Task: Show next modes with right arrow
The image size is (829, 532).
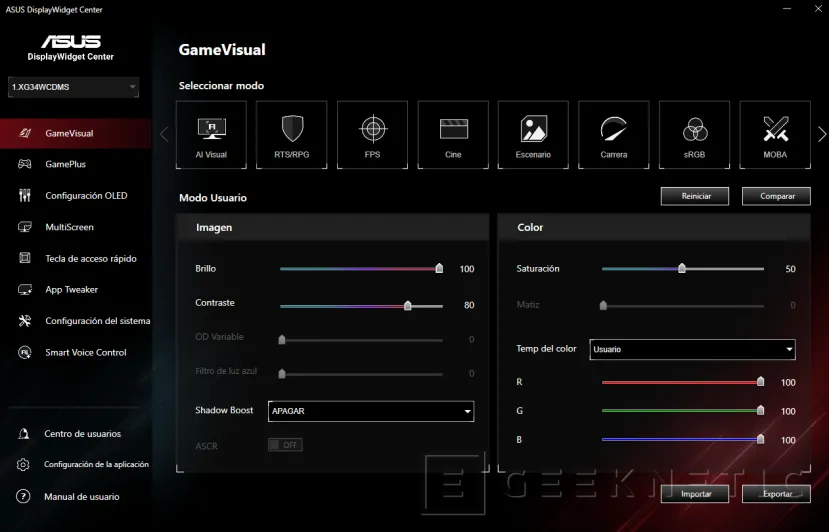Action: pyautogui.click(x=821, y=134)
